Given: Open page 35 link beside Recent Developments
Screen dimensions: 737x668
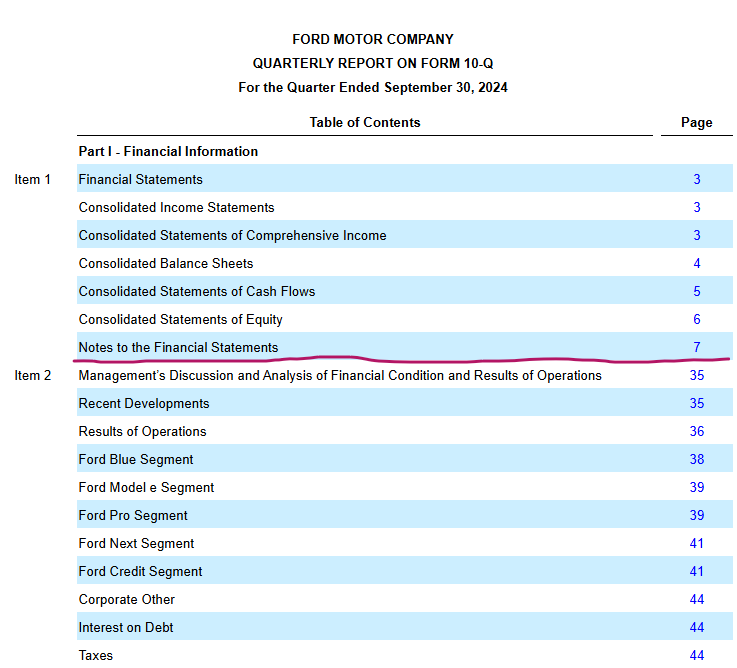Looking at the screenshot, I should point(697,403).
